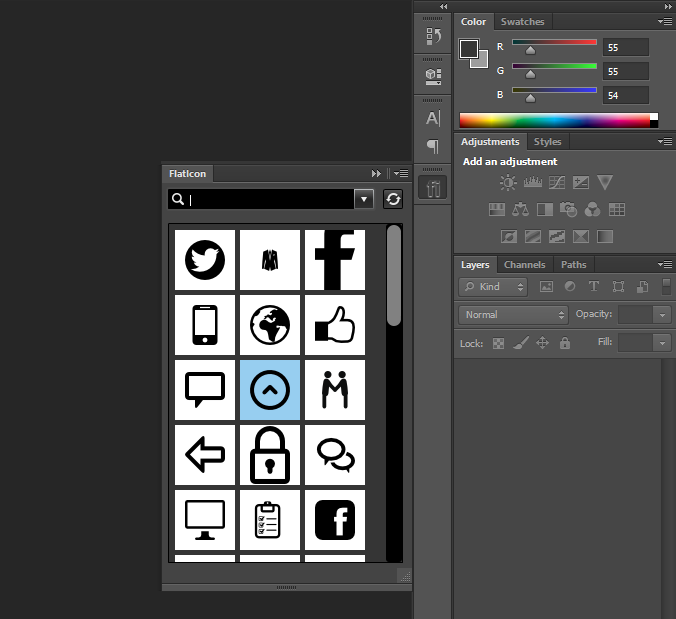
Task: Switch to the Swatches tab
Action: click(x=522, y=21)
